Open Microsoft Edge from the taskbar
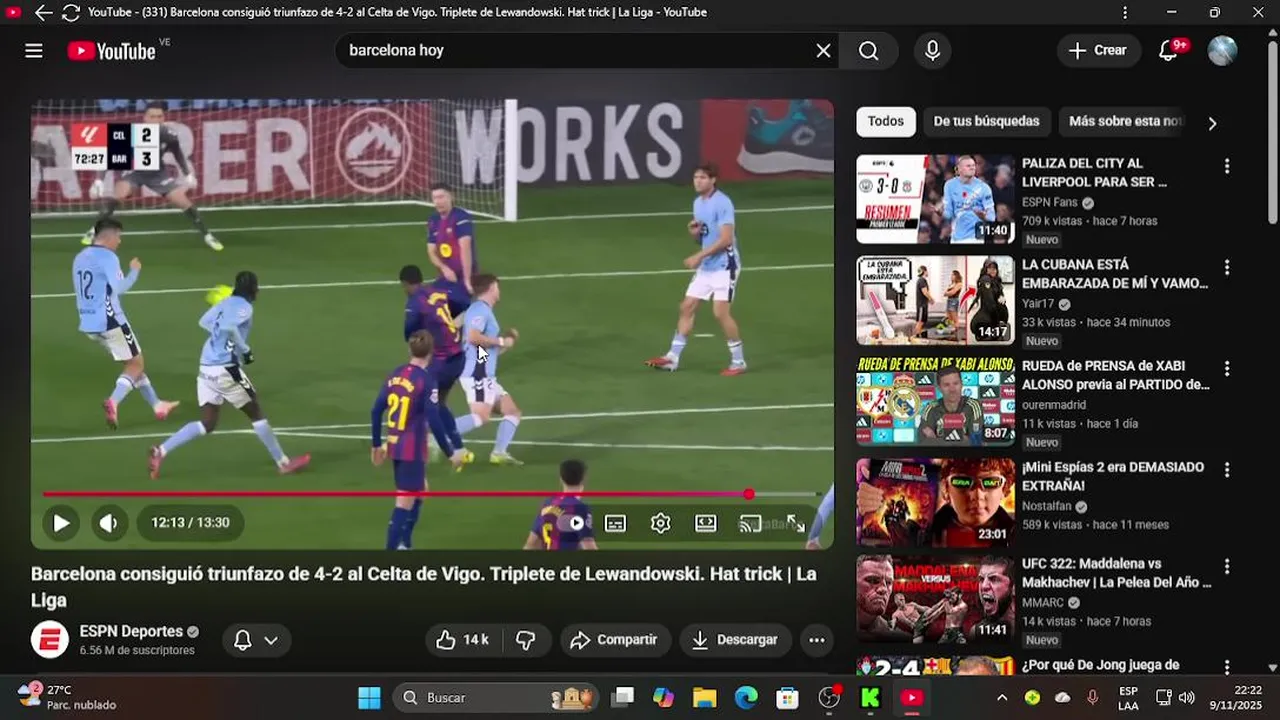The width and height of the screenshot is (1280, 720). [746, 697]
